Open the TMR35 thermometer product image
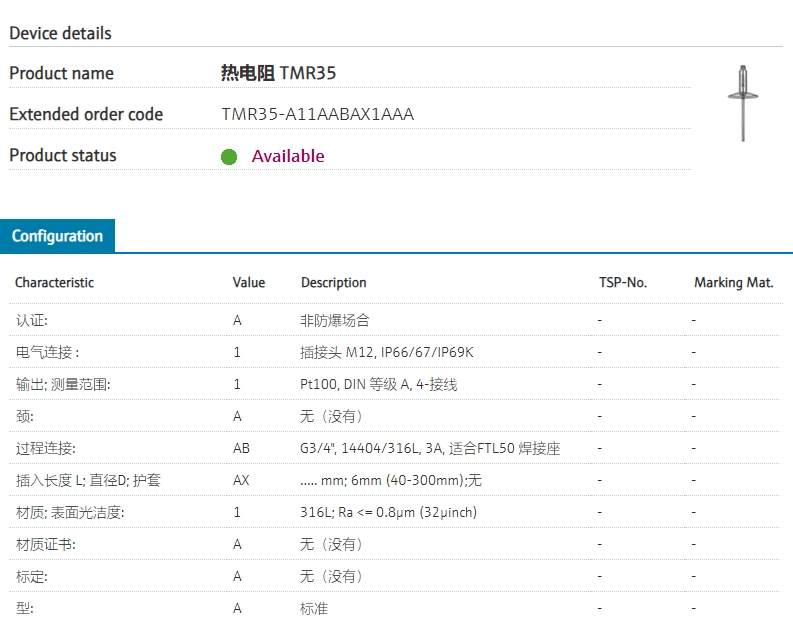Screen dimensions: 793x633 (x=742, y=103)
